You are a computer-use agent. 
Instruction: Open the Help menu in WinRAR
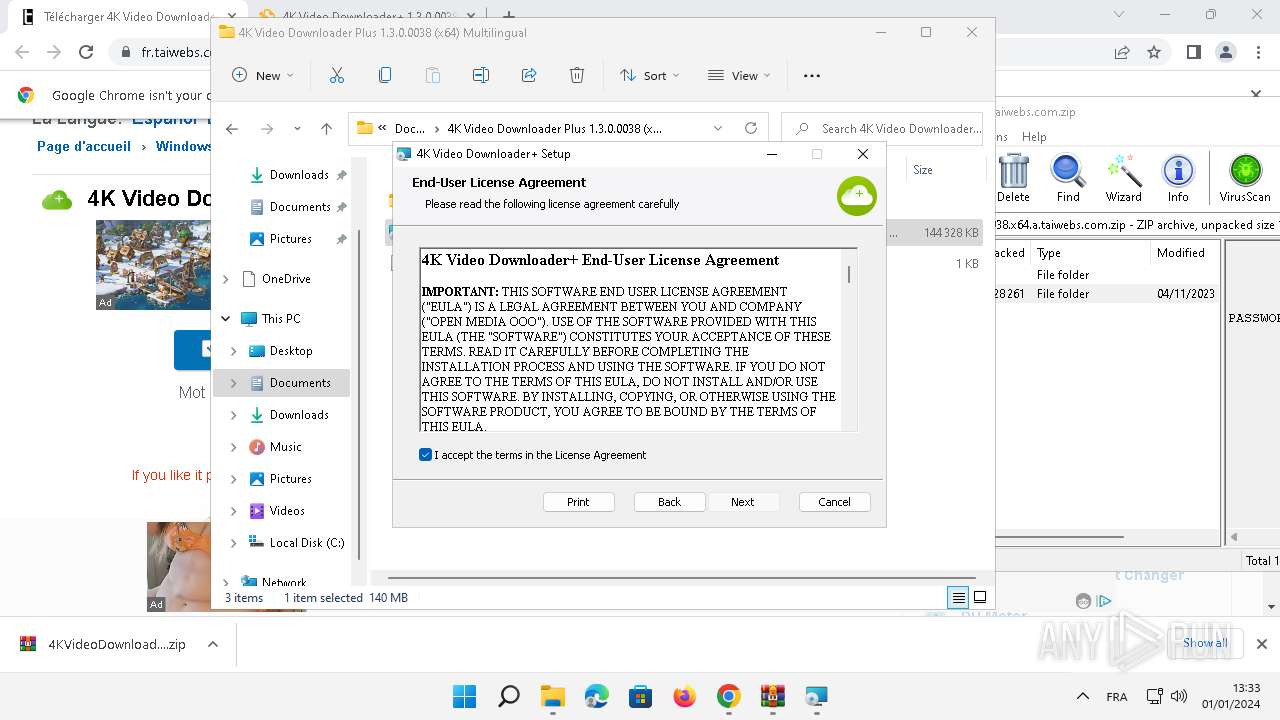click(1034, 137)
